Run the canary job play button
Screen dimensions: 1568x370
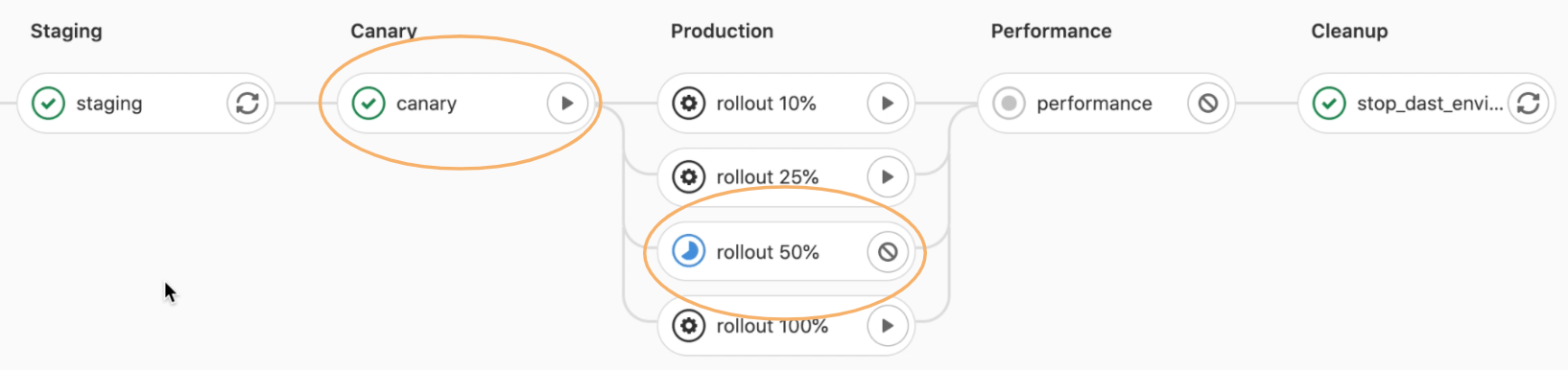[567, 103]
